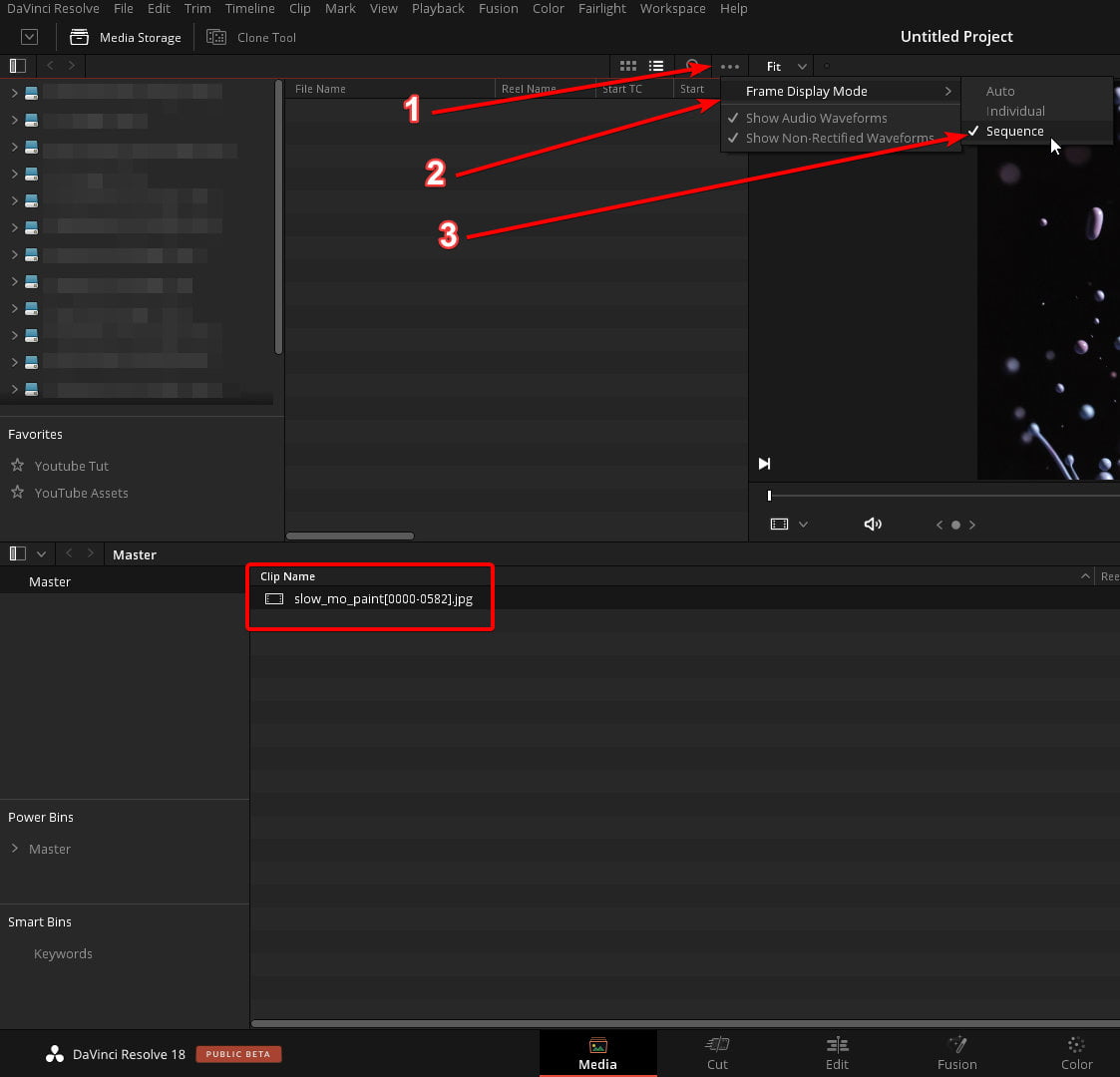
Task: Select the slow_mo_paint image sequence clip
Action: pyautogui.click(x=383, y=598)
